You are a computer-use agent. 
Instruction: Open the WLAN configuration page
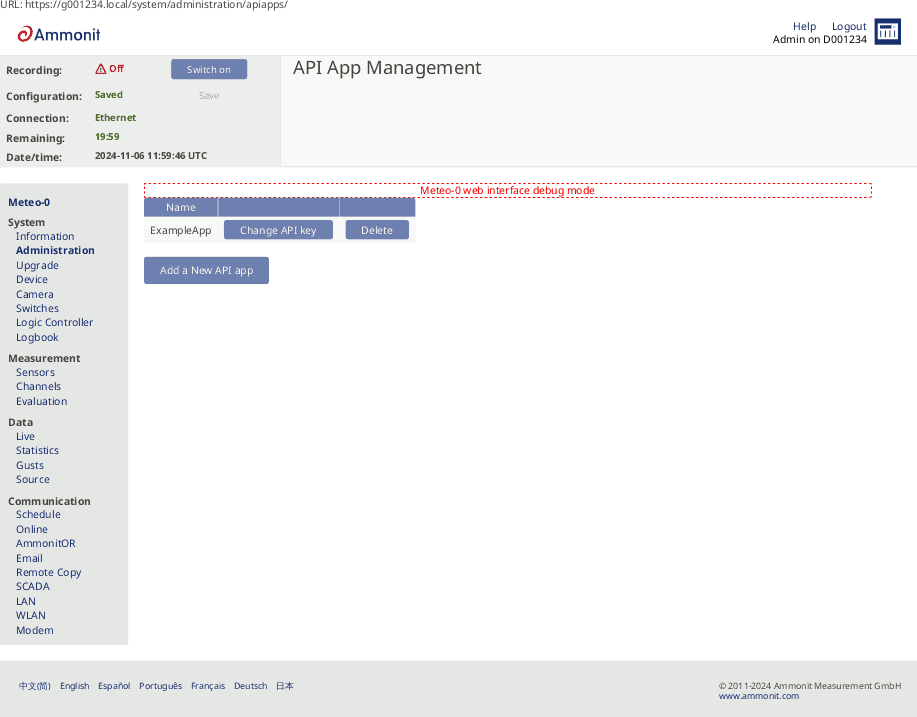coord(31,615)
